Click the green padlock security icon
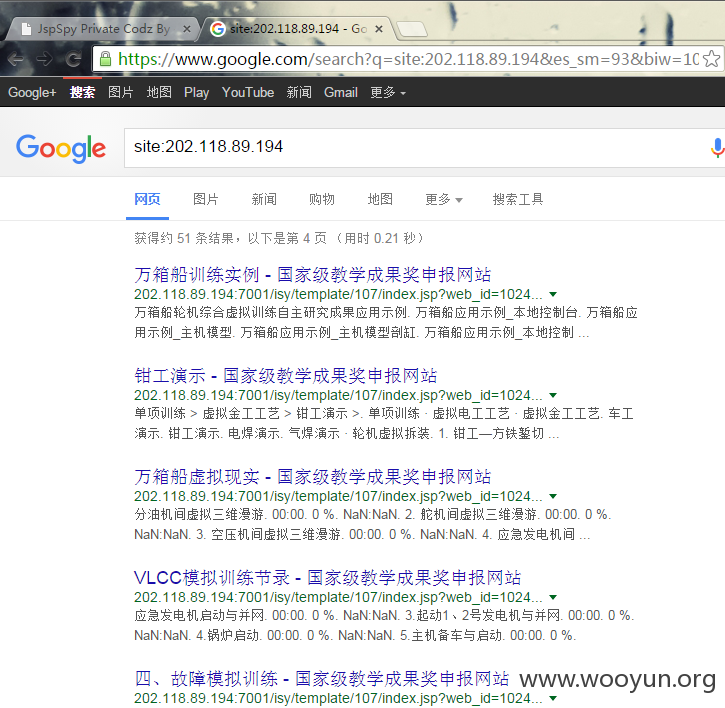This screenshot has height=708, width=725. click(105, 59)
